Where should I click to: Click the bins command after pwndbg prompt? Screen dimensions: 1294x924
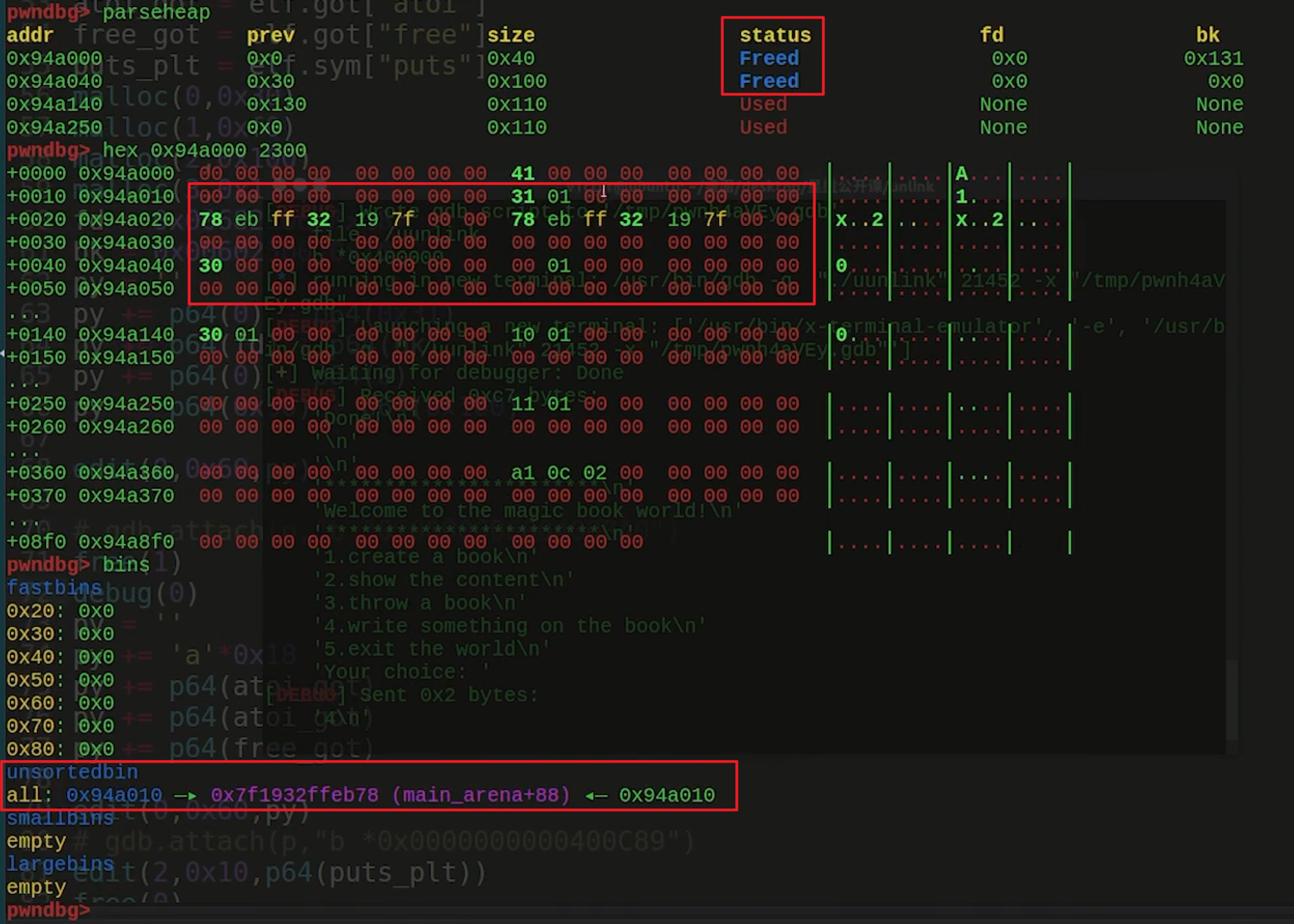(126, 565)
